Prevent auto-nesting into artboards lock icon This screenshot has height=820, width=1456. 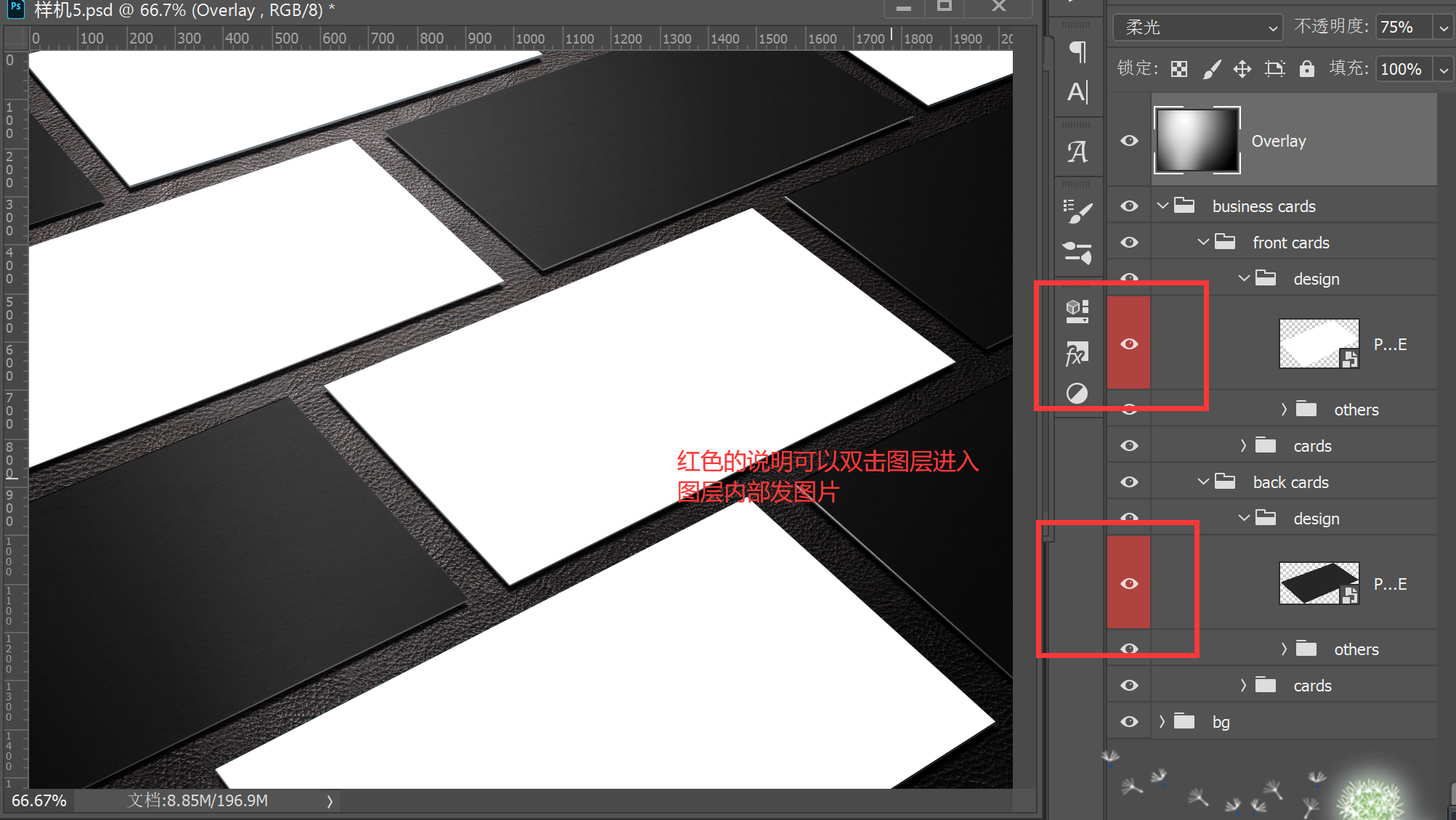1275,69
